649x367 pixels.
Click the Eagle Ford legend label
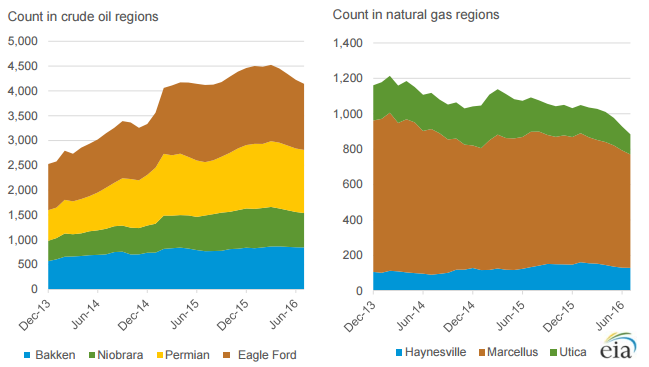[267, 355]
